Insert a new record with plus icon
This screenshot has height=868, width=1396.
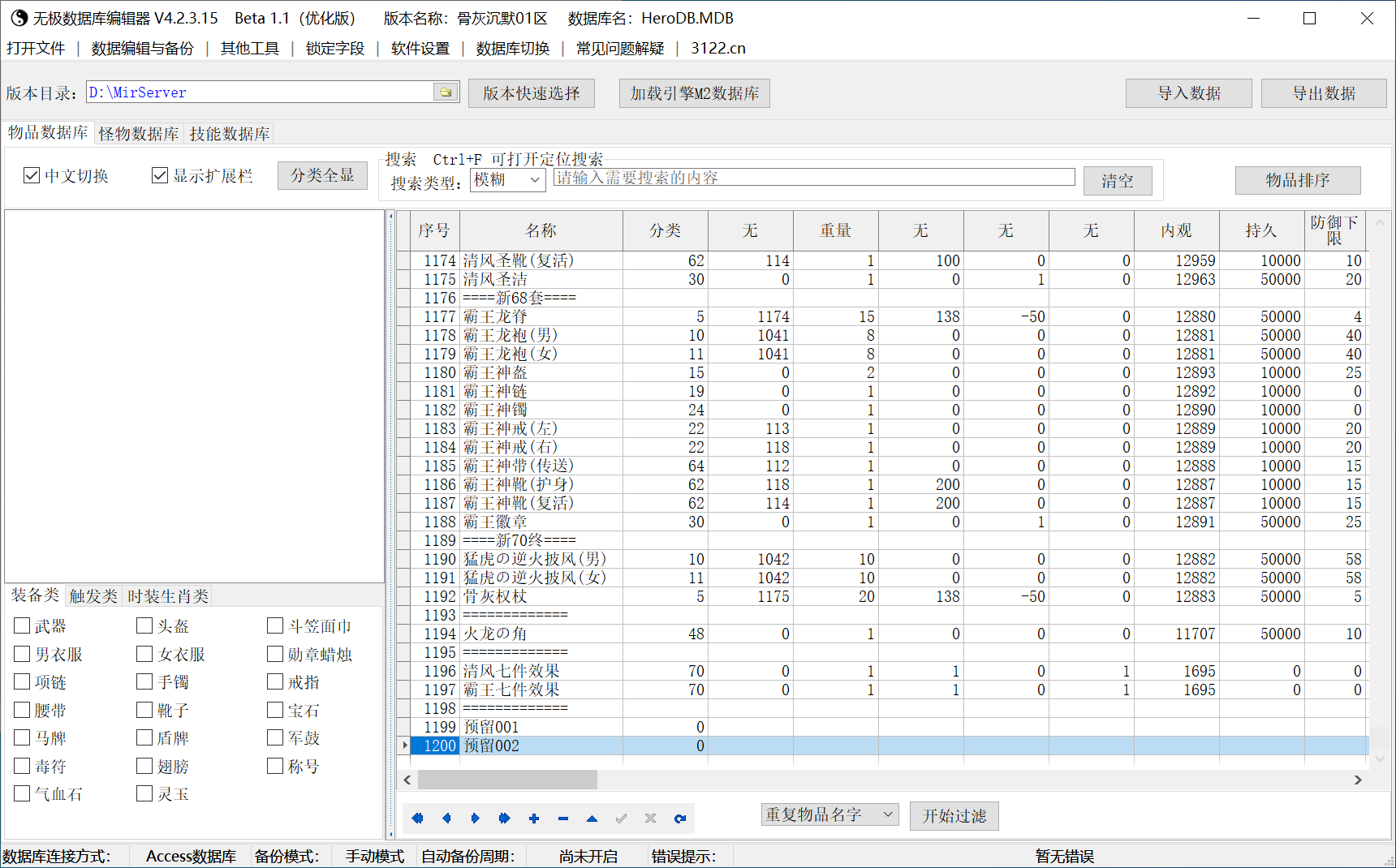point(534,819)
